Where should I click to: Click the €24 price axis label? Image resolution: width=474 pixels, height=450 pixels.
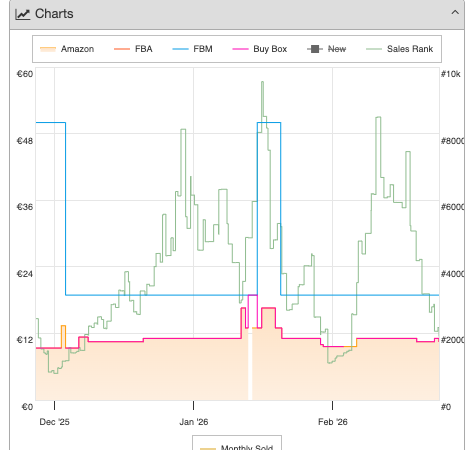(x=25, y=274)
